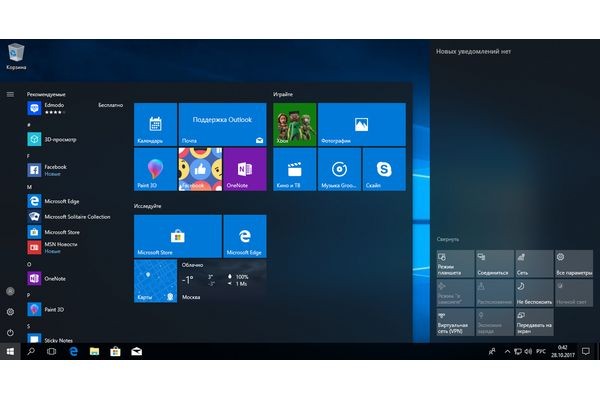Open Microsoft Store from the app list

coord(75,232)
